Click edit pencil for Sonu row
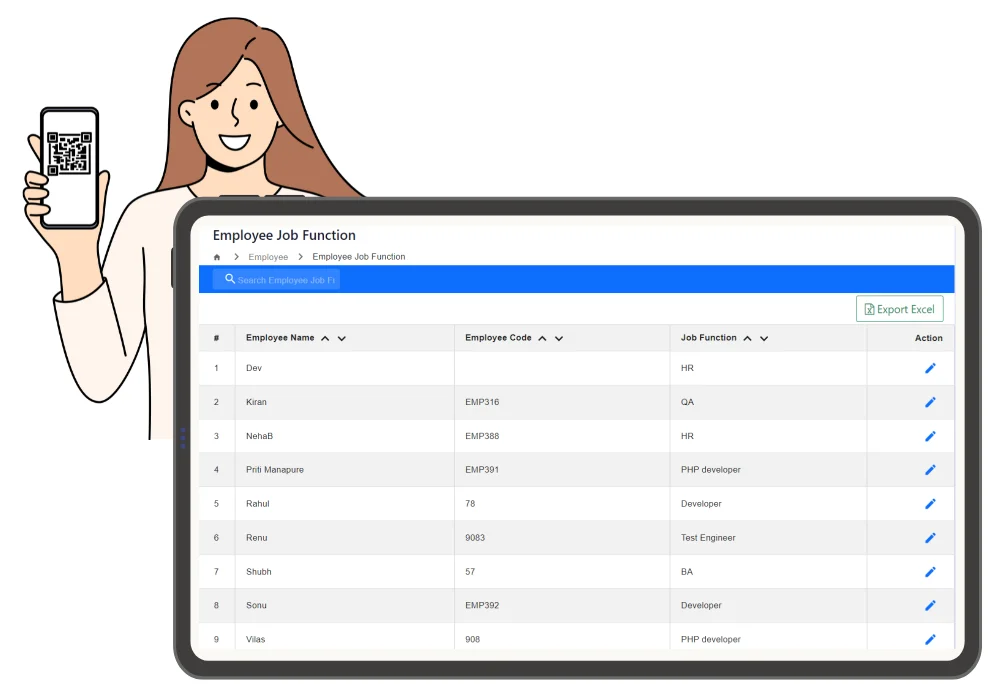This screenshot has width=1001, height=697. pyautogui.click(x=930, y=606)
